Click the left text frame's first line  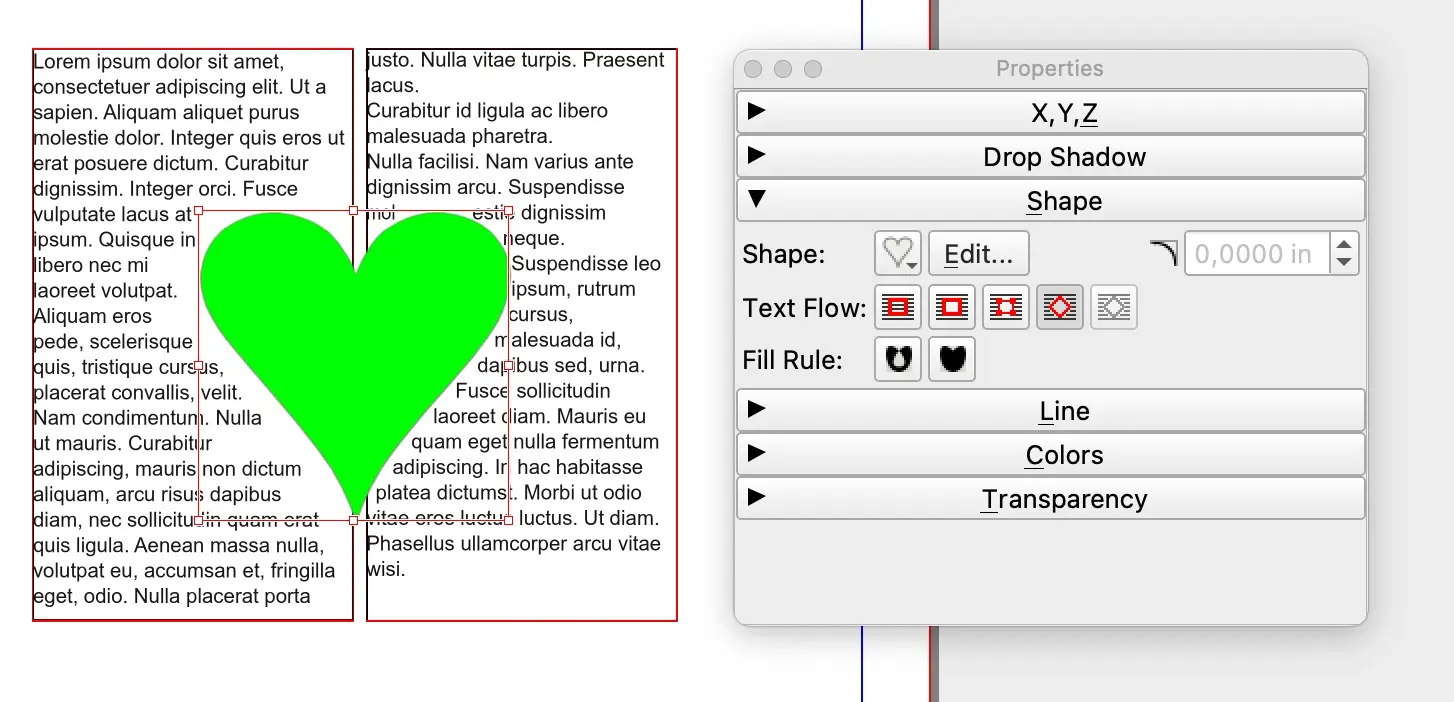[x=159, y=62]
